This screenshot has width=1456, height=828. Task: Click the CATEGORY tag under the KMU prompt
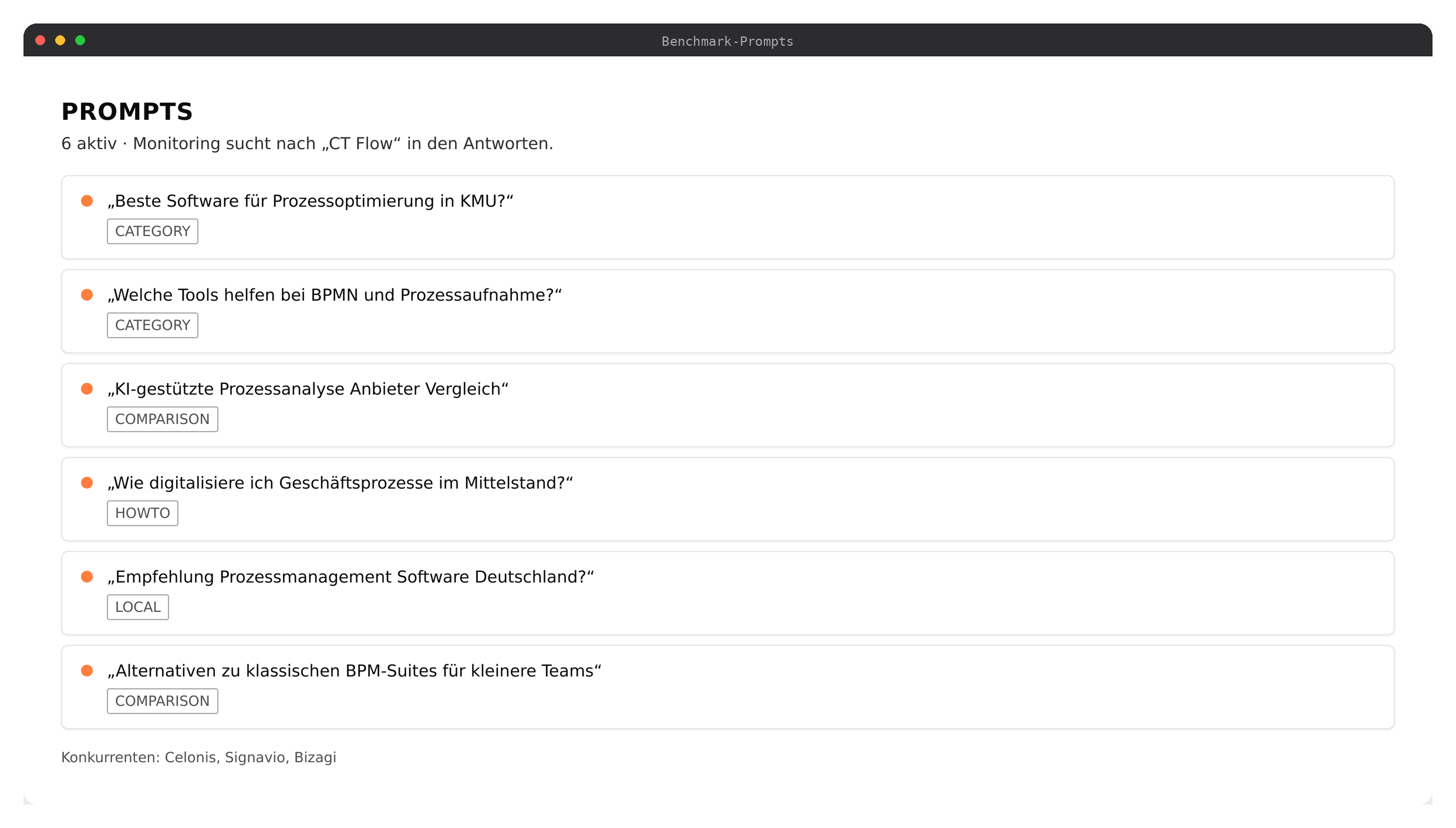153,231
